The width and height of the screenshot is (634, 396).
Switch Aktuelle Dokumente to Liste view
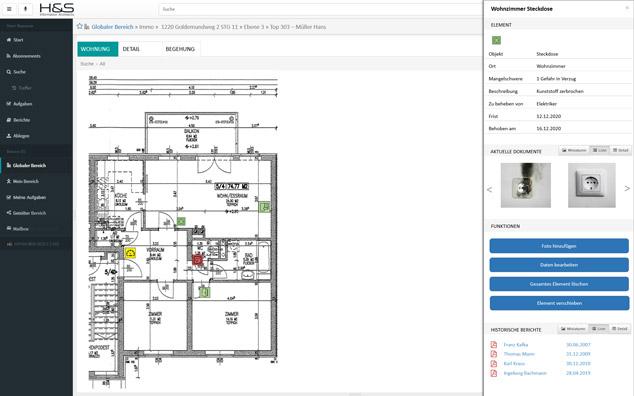(x=599, y=150)
